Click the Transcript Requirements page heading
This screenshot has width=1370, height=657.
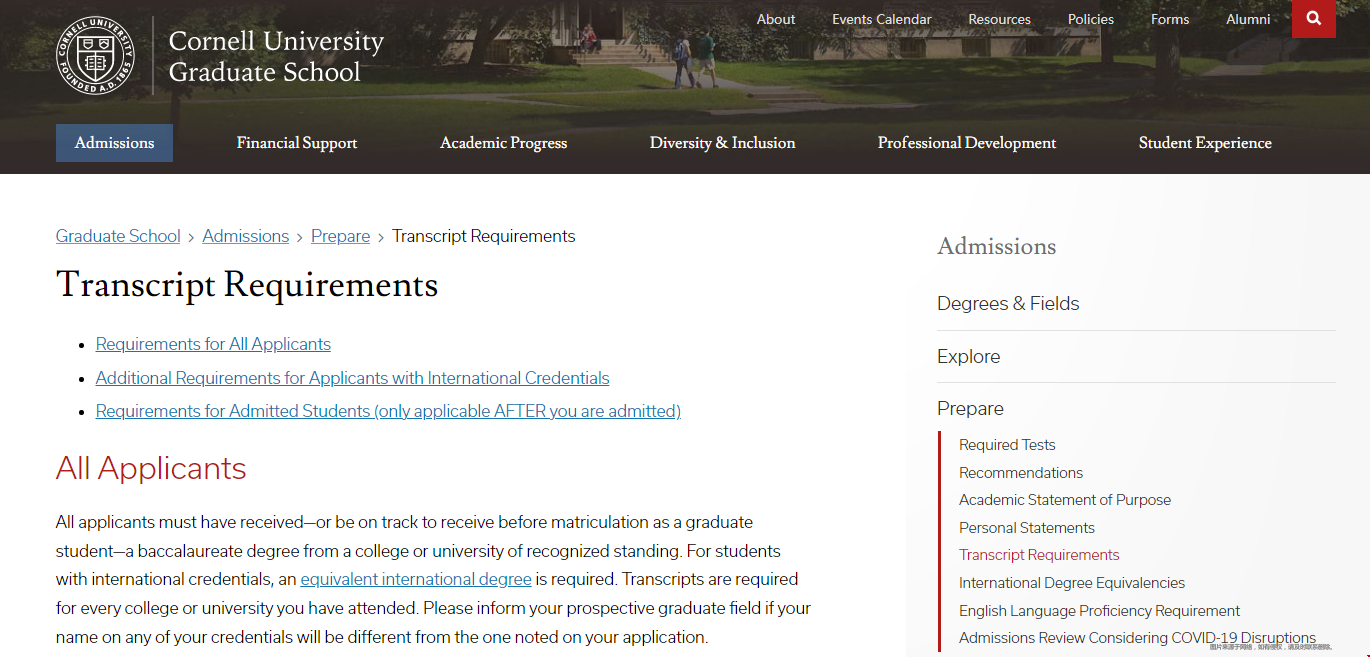point(247,286)
